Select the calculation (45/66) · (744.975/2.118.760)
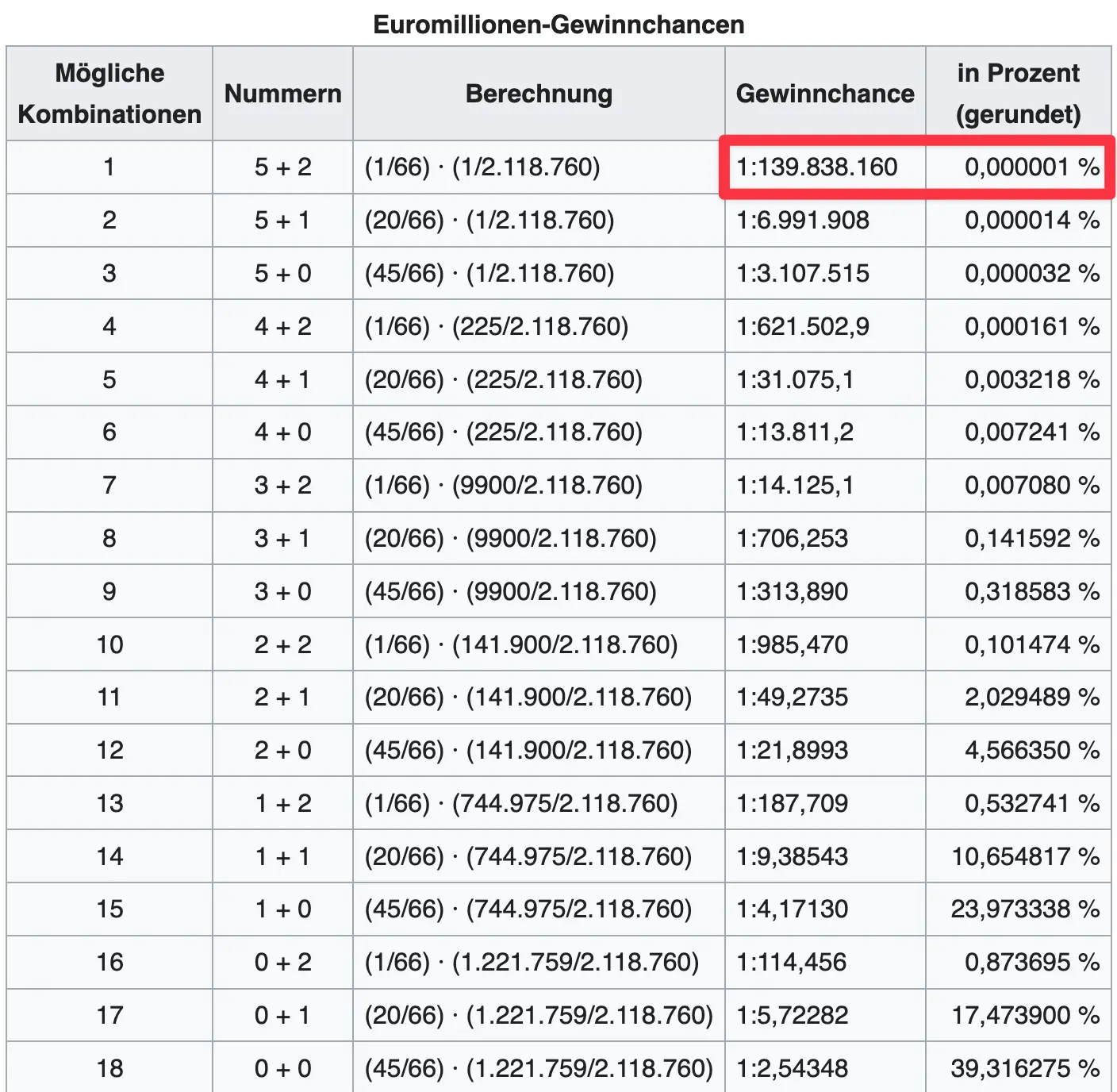 click(x=528, y=909)
